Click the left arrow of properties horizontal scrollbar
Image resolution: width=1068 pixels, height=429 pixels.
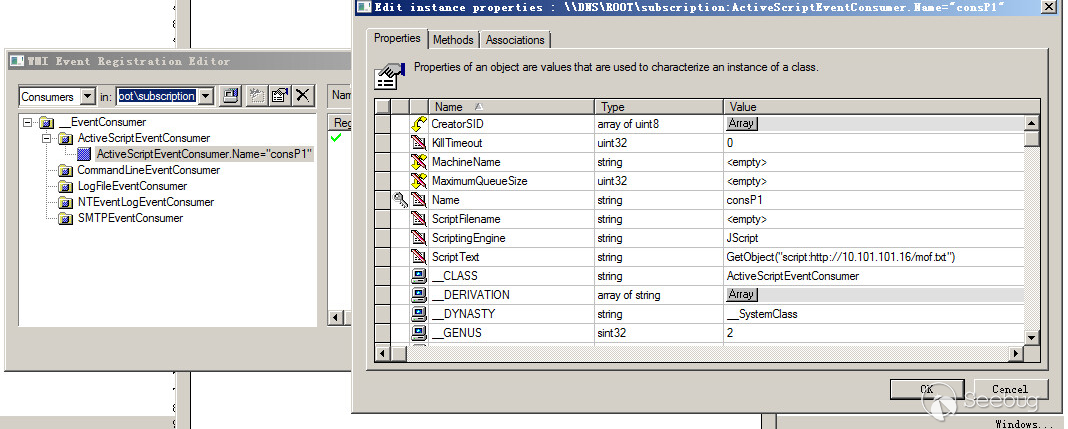[382, 353]
